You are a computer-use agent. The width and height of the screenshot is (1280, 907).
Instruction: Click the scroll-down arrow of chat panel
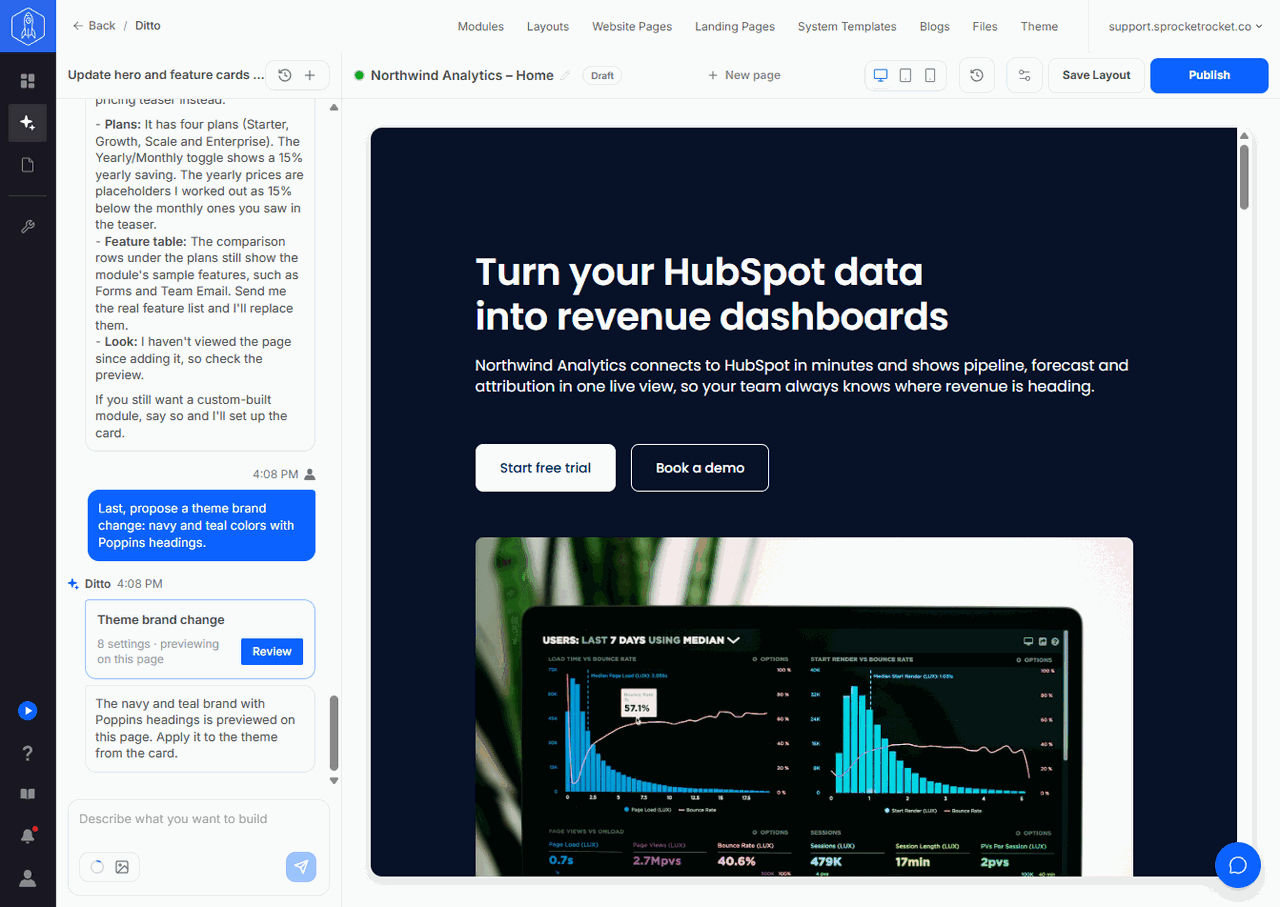click(334, 781)
